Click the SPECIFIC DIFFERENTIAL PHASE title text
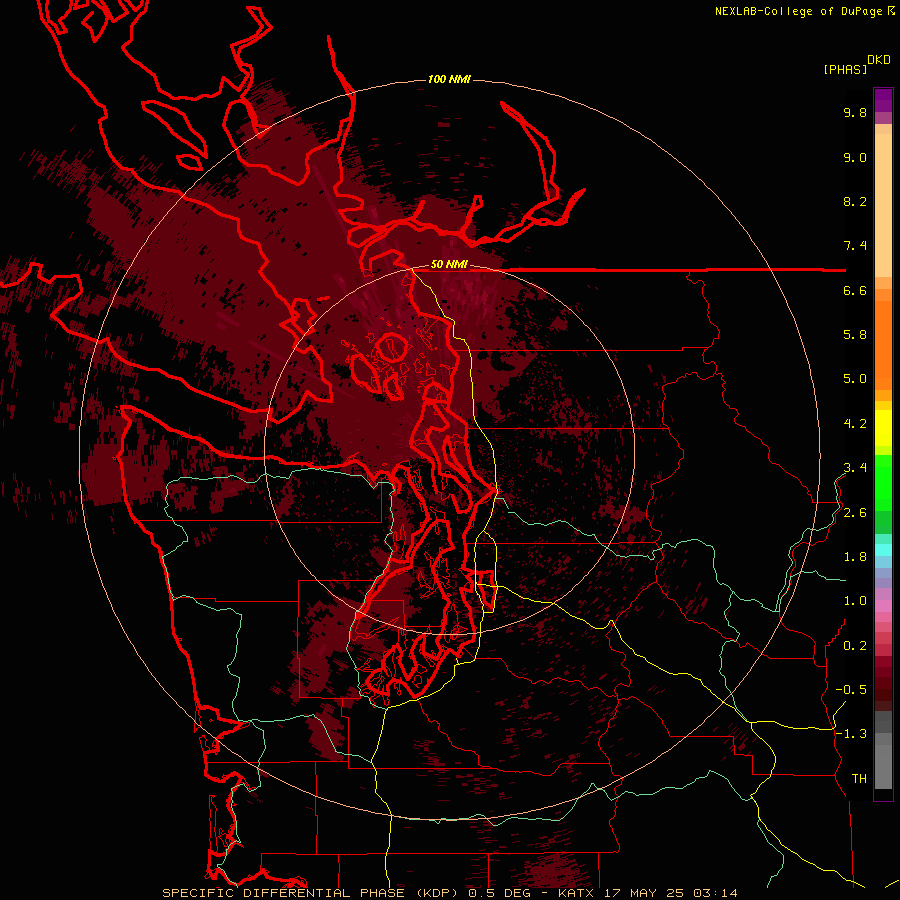The height and width of the screenshot is (900, 900). 284,893
